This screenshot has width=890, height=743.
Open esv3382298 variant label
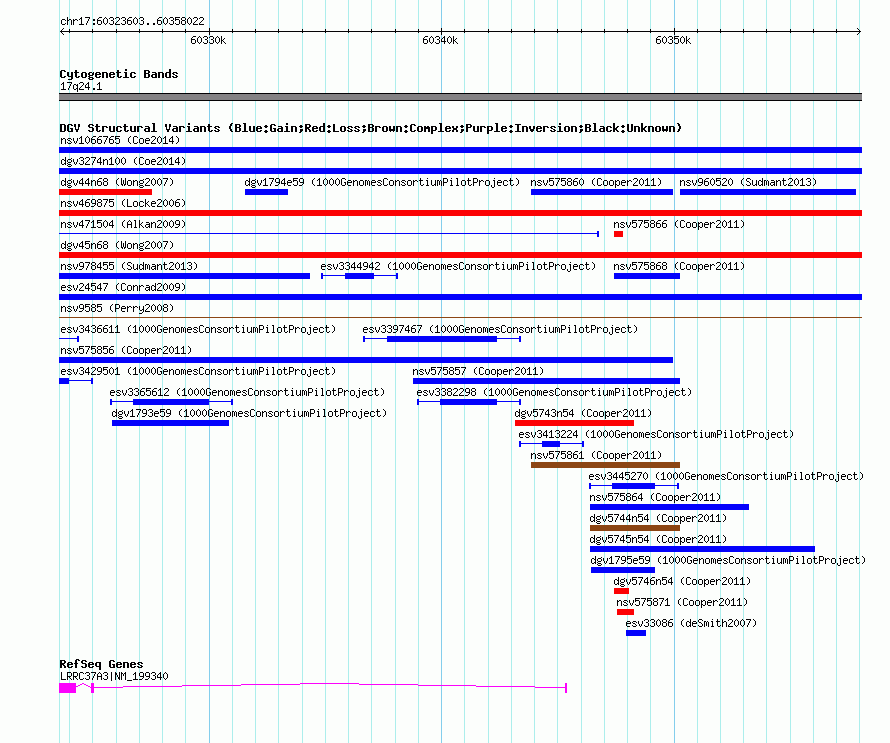[554, 392]
